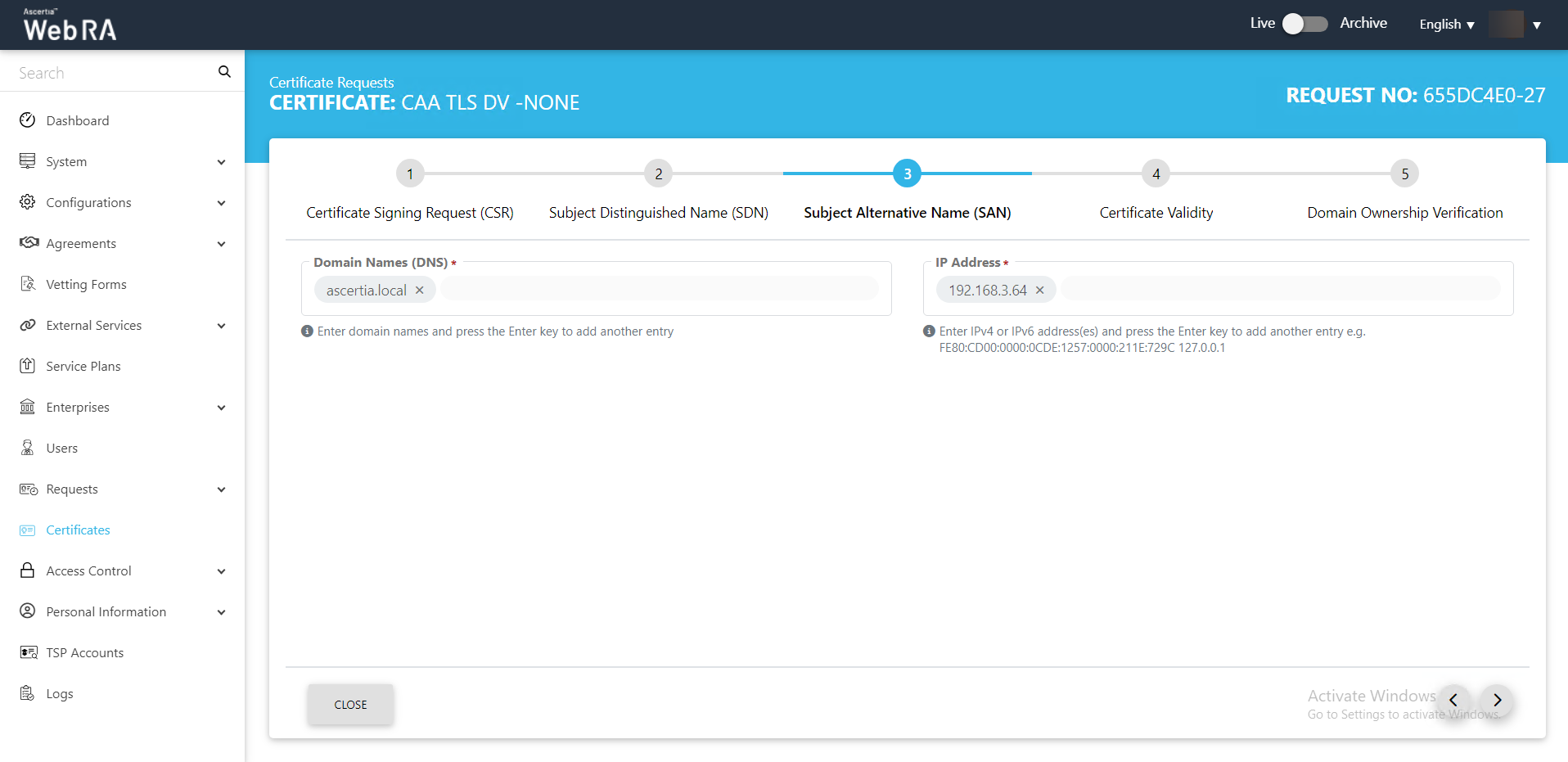Image resolution: width=1568 pixels, height=762 pixels.
Task: Go to step 4 Certificate Validity
Action: point(1156,174)
